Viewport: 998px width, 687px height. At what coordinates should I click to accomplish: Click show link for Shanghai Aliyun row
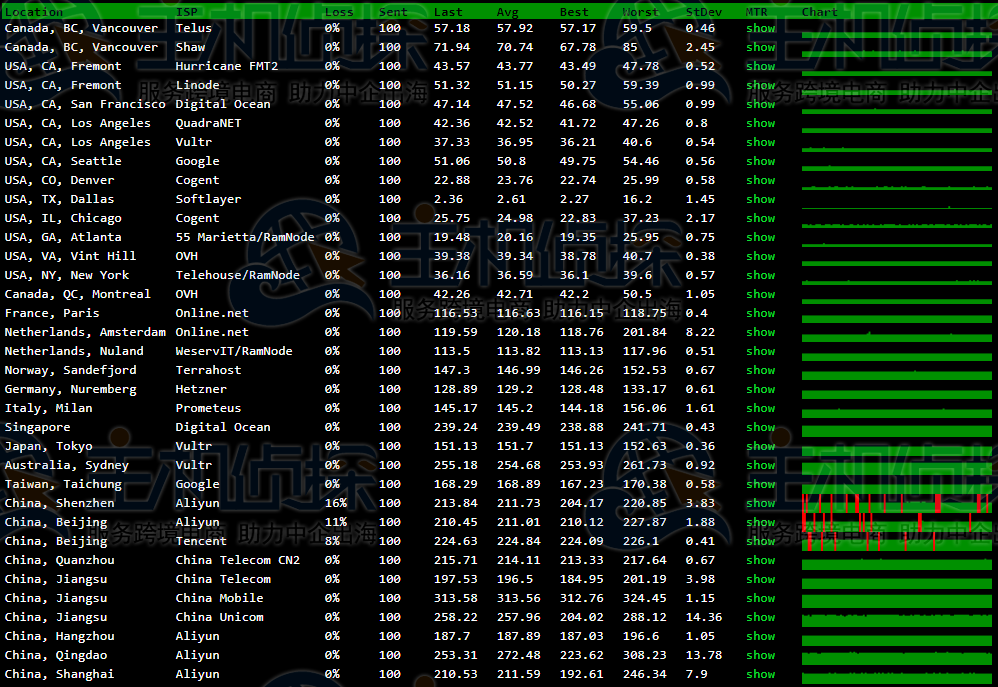coord(761,674)
